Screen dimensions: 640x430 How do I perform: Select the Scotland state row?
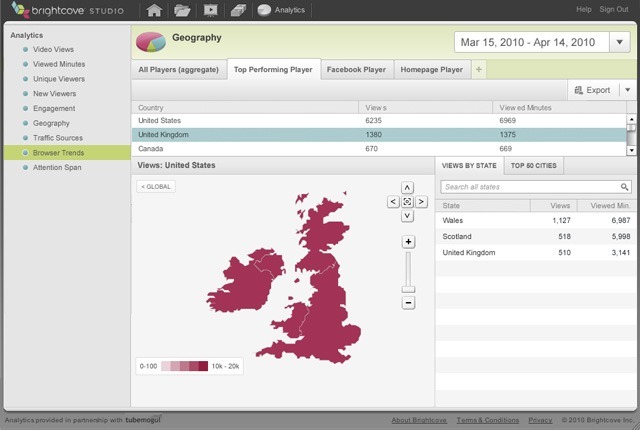[x=536, y=236]
